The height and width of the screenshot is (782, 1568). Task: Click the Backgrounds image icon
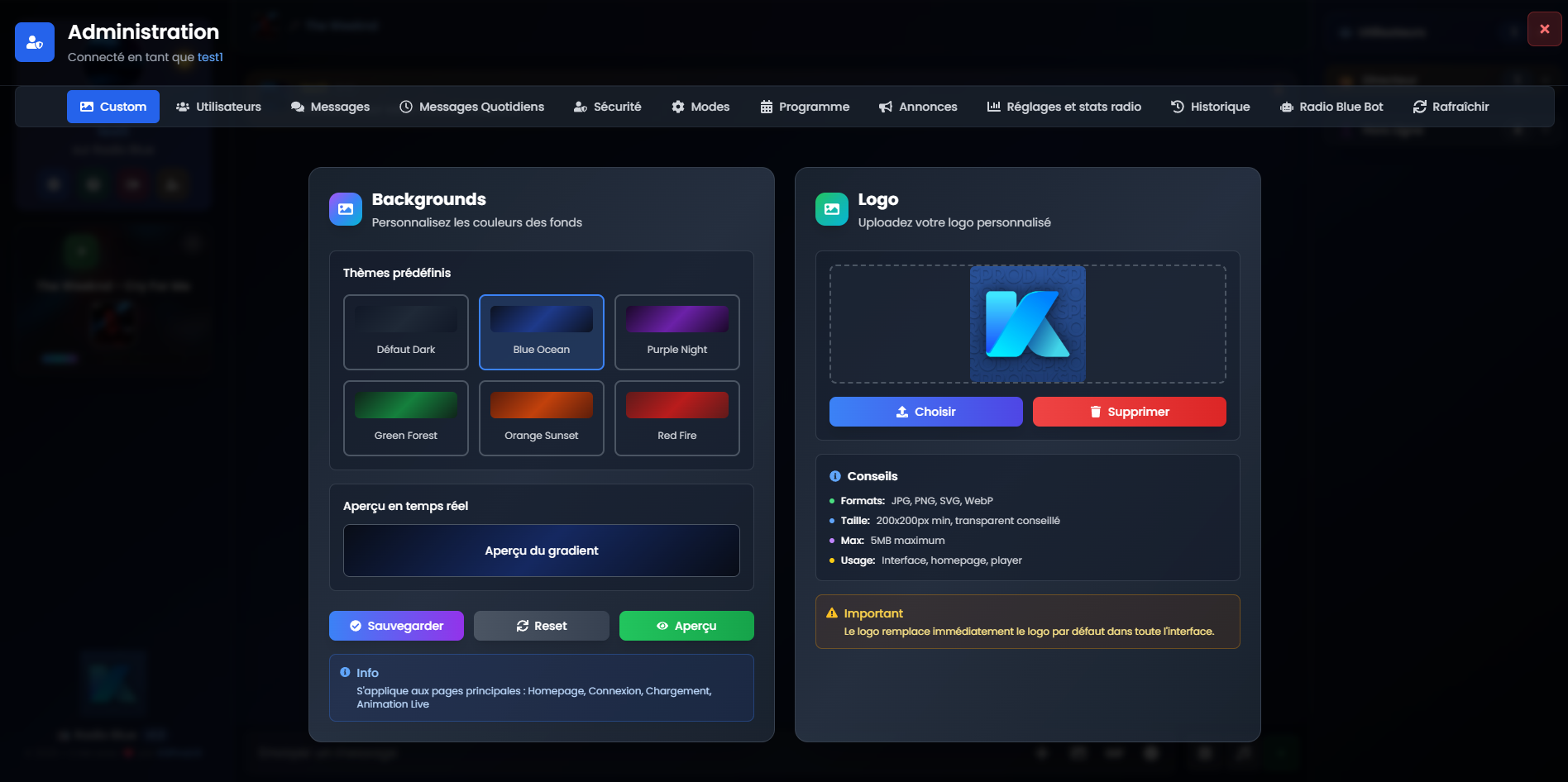[346, 209]
